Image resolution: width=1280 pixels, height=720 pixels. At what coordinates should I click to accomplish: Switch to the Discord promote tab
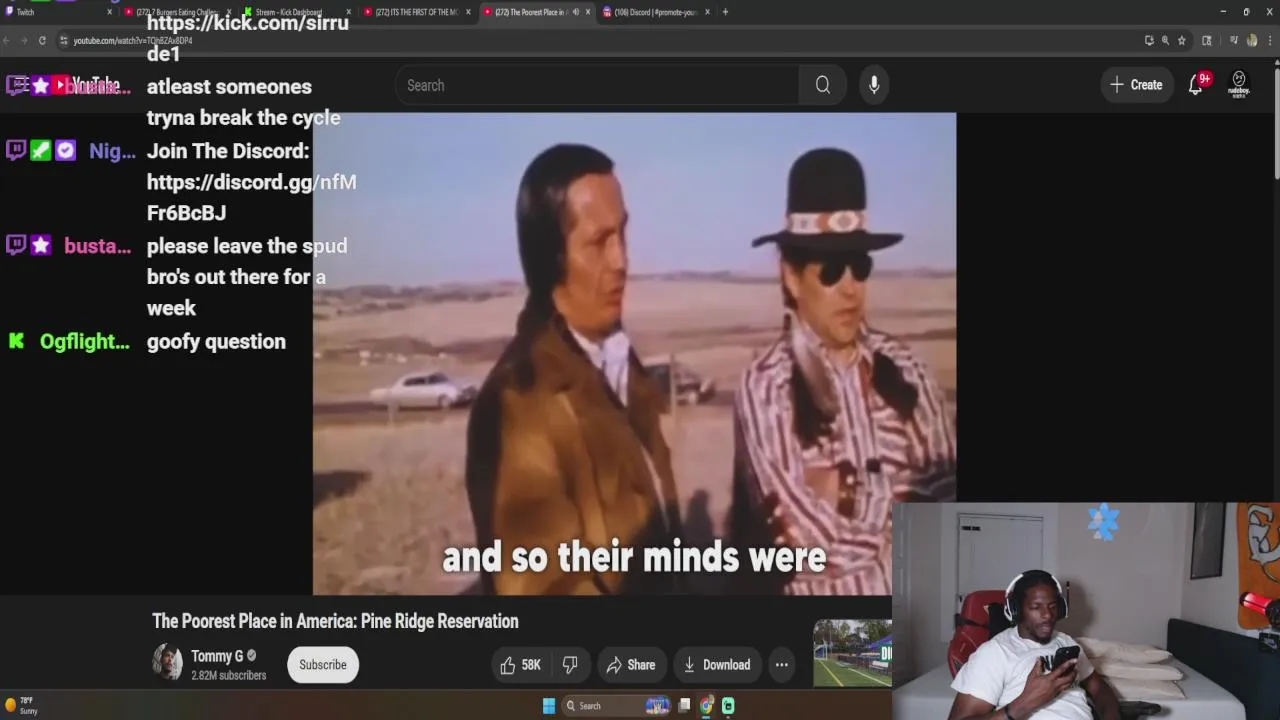tap(656, 12)
